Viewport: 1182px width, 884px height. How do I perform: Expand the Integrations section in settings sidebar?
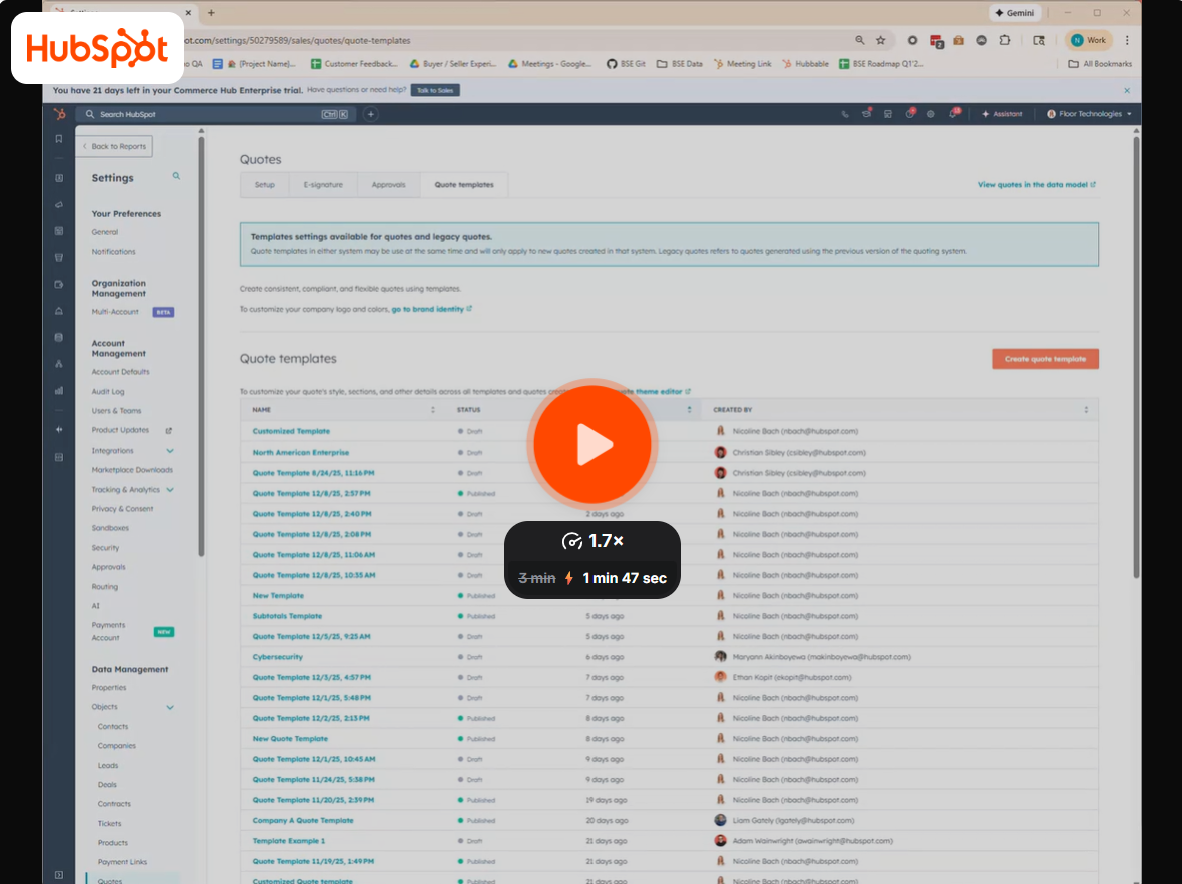coord(170,451)
